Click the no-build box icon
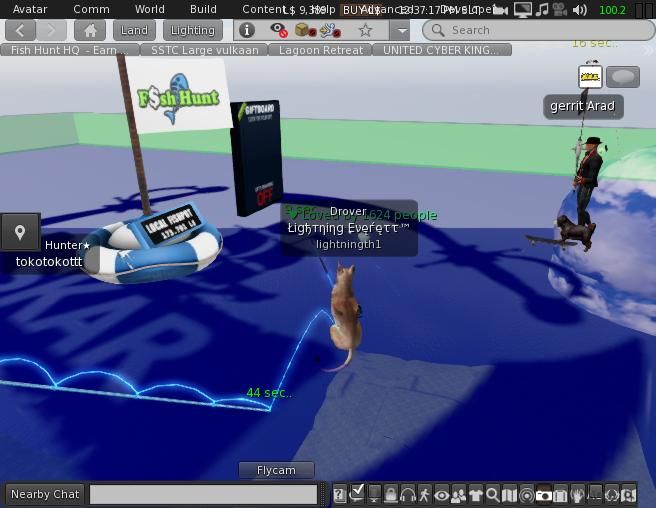The height and width of the screenshot is (508, 656). [305, 30]
